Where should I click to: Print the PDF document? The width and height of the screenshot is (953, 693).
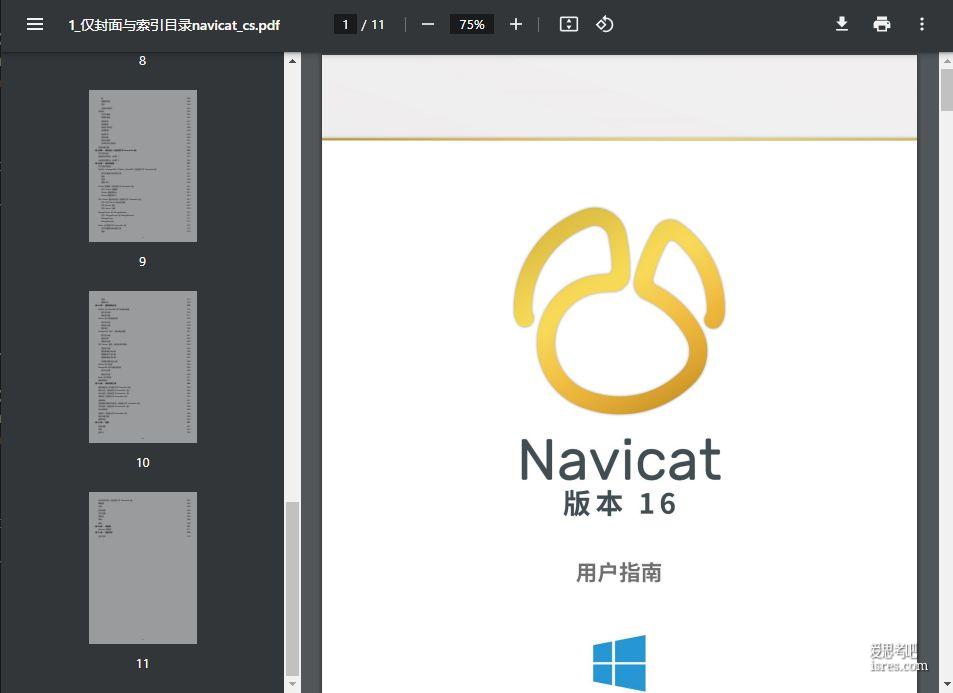pyautogui.click(x=882, y=24)
